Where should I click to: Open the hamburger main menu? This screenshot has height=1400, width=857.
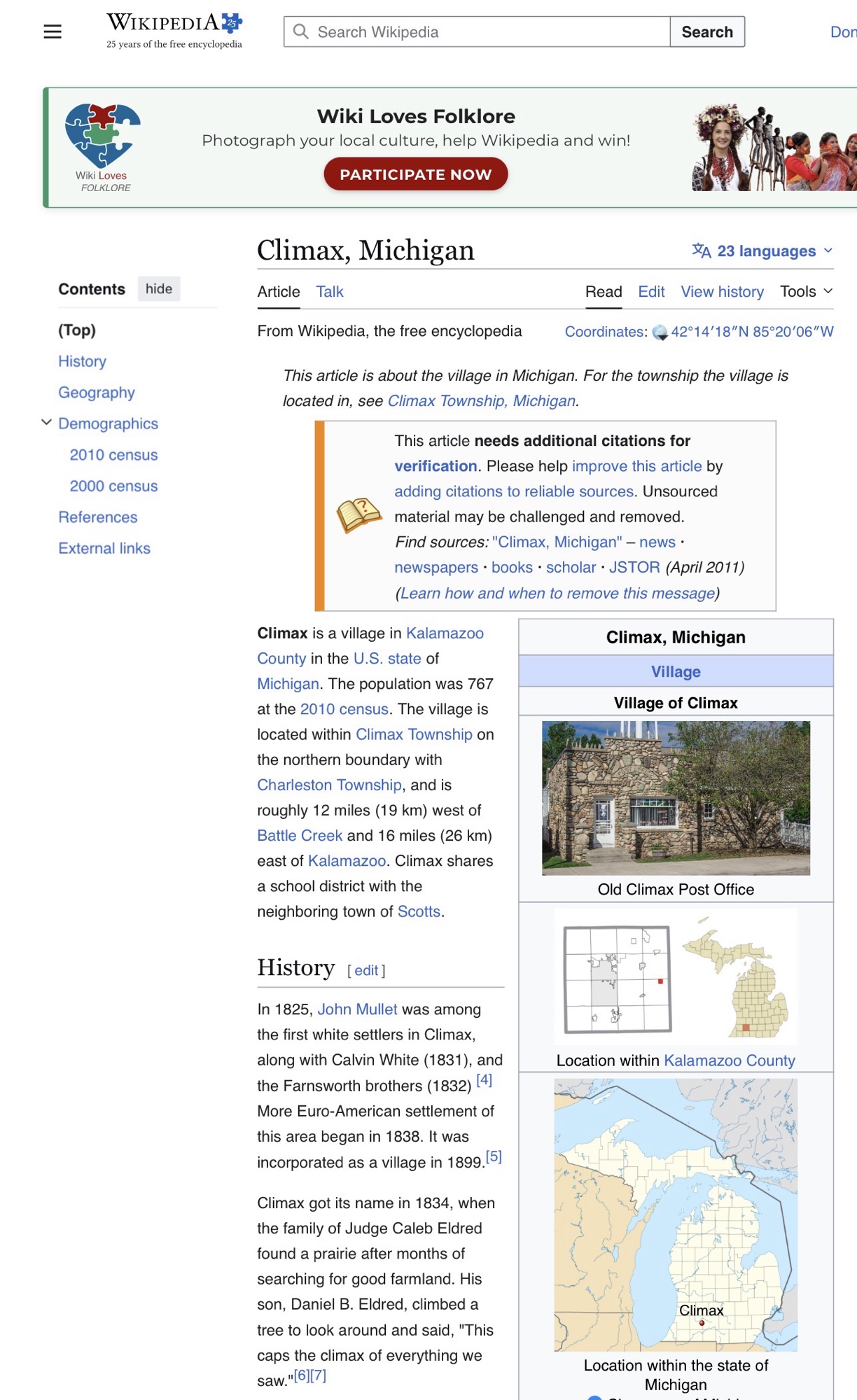pos(53,31)
